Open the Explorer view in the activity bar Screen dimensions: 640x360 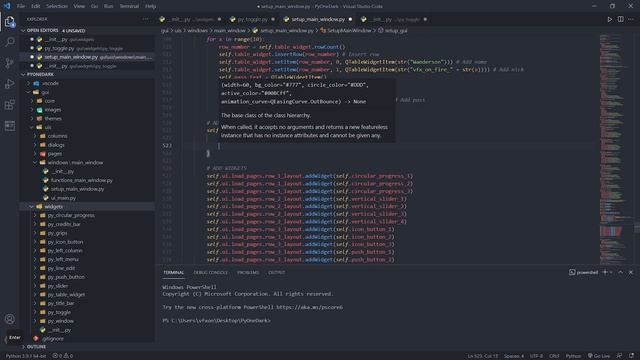10,22
